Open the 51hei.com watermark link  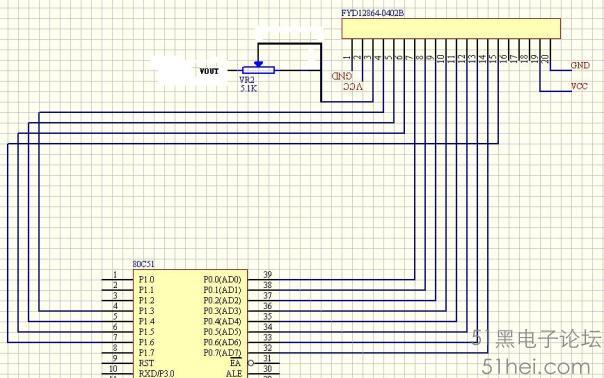536,367
